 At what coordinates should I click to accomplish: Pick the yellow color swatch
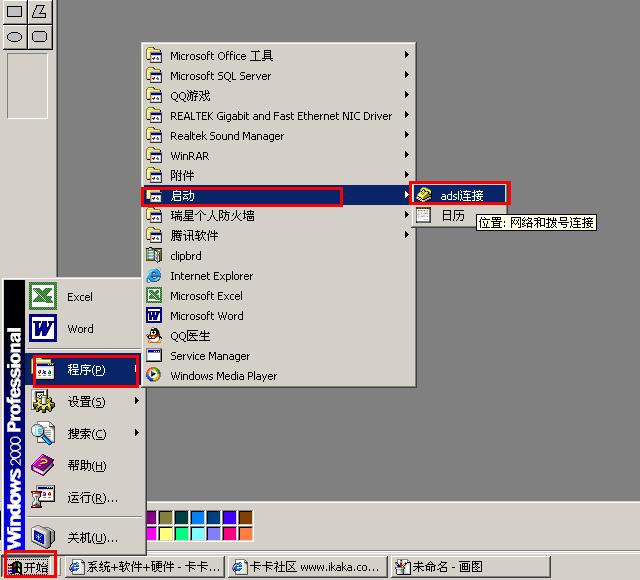click(x=166, y=533)
